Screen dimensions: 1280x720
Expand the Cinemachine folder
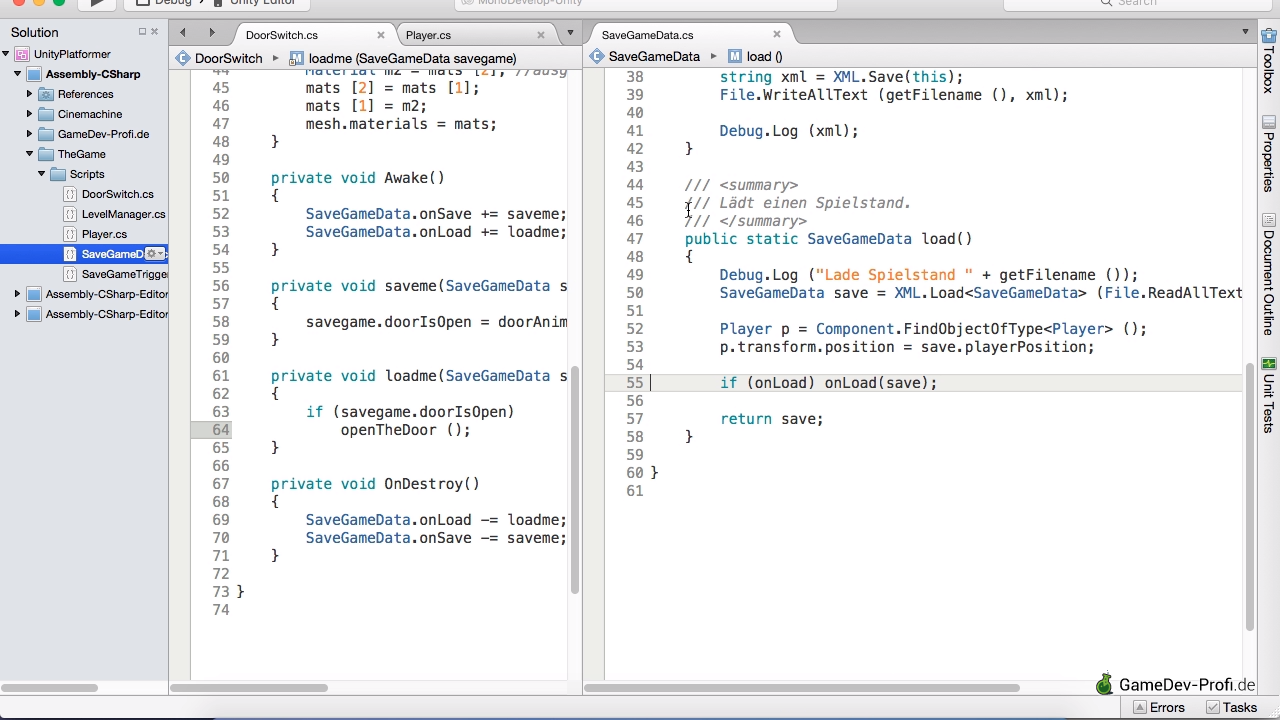pos(30,114)
